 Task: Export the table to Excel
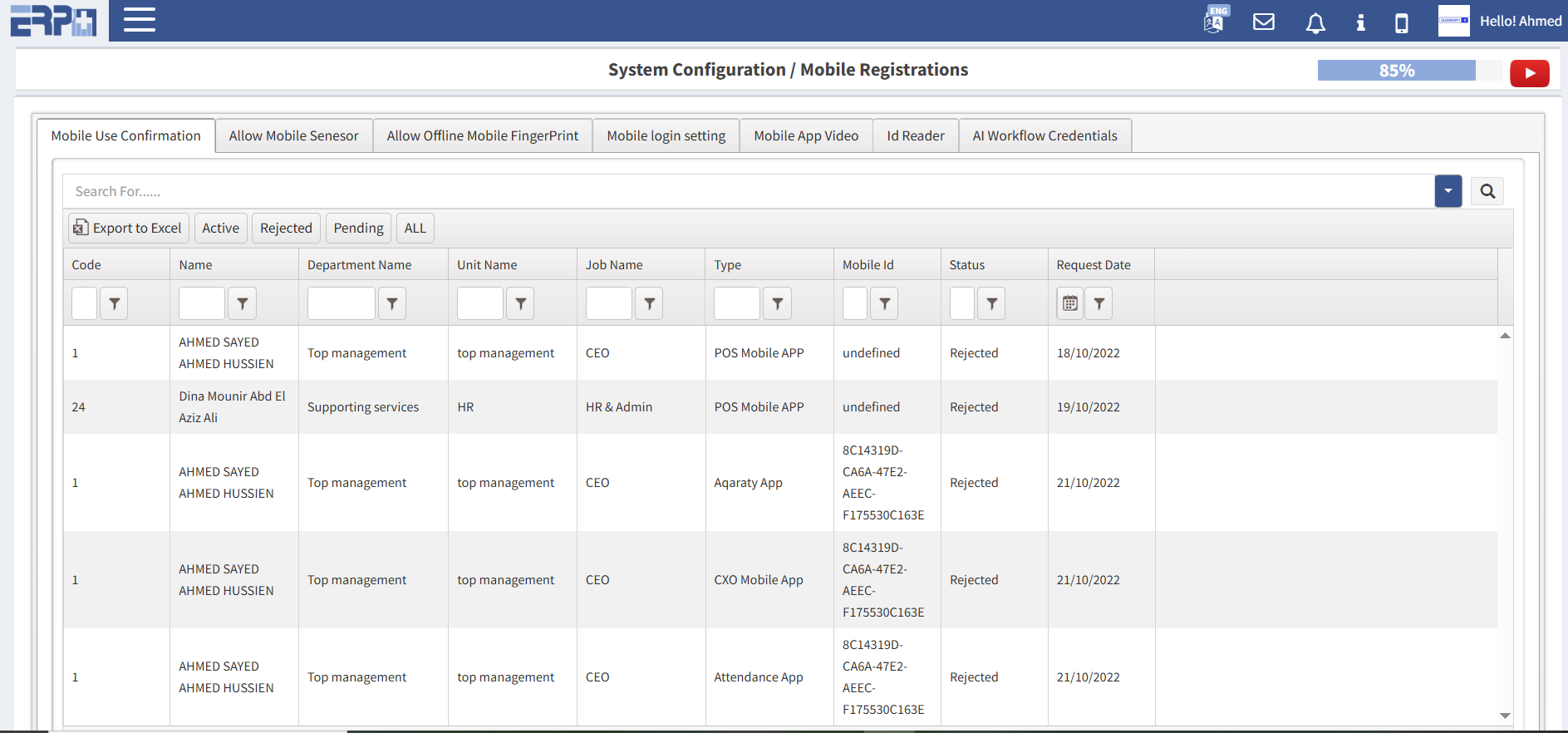[128, 228]
